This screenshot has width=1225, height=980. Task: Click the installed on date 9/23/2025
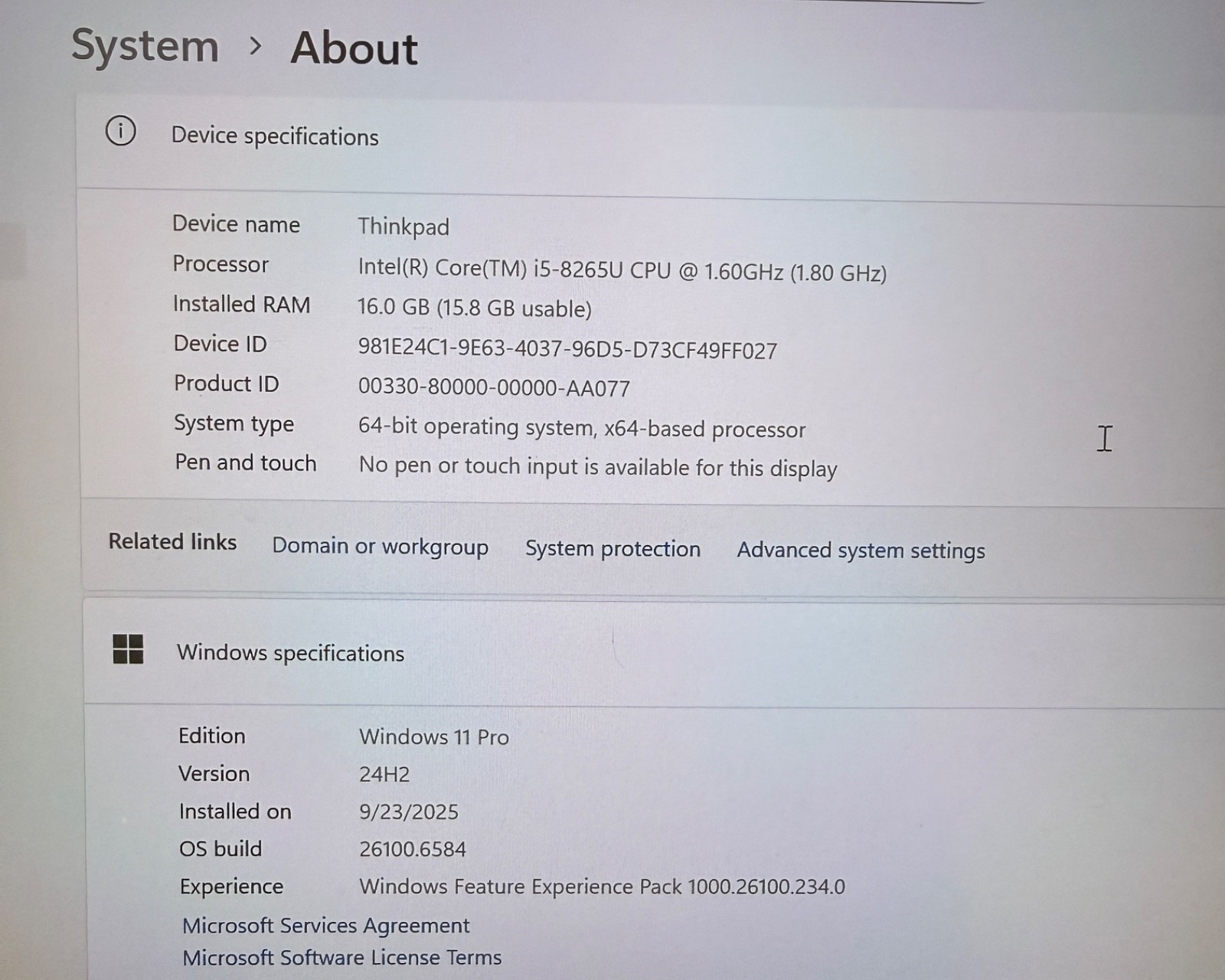pyautogui.click(x=409, y=812)
